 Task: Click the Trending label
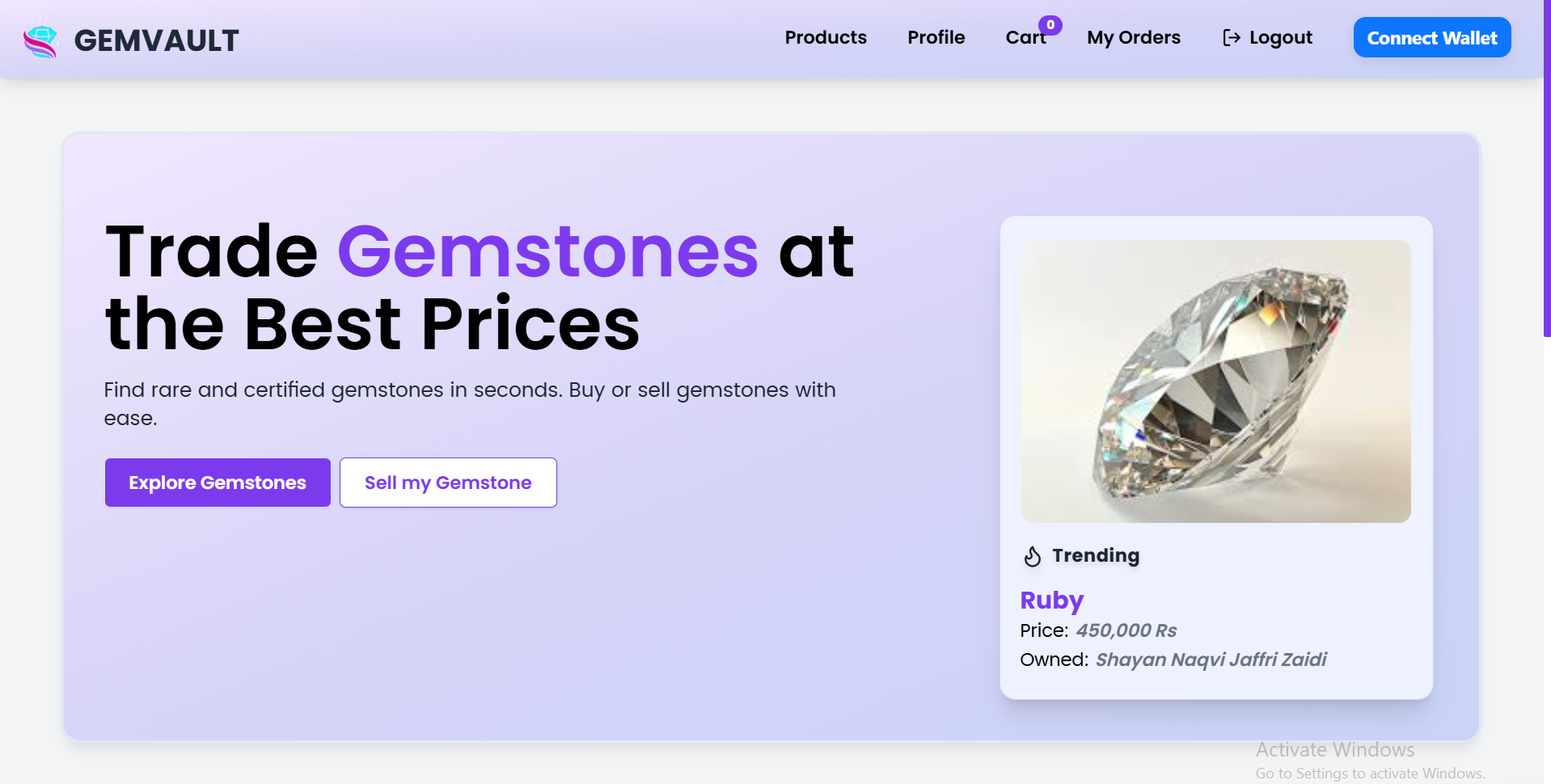pos(1096,555)
